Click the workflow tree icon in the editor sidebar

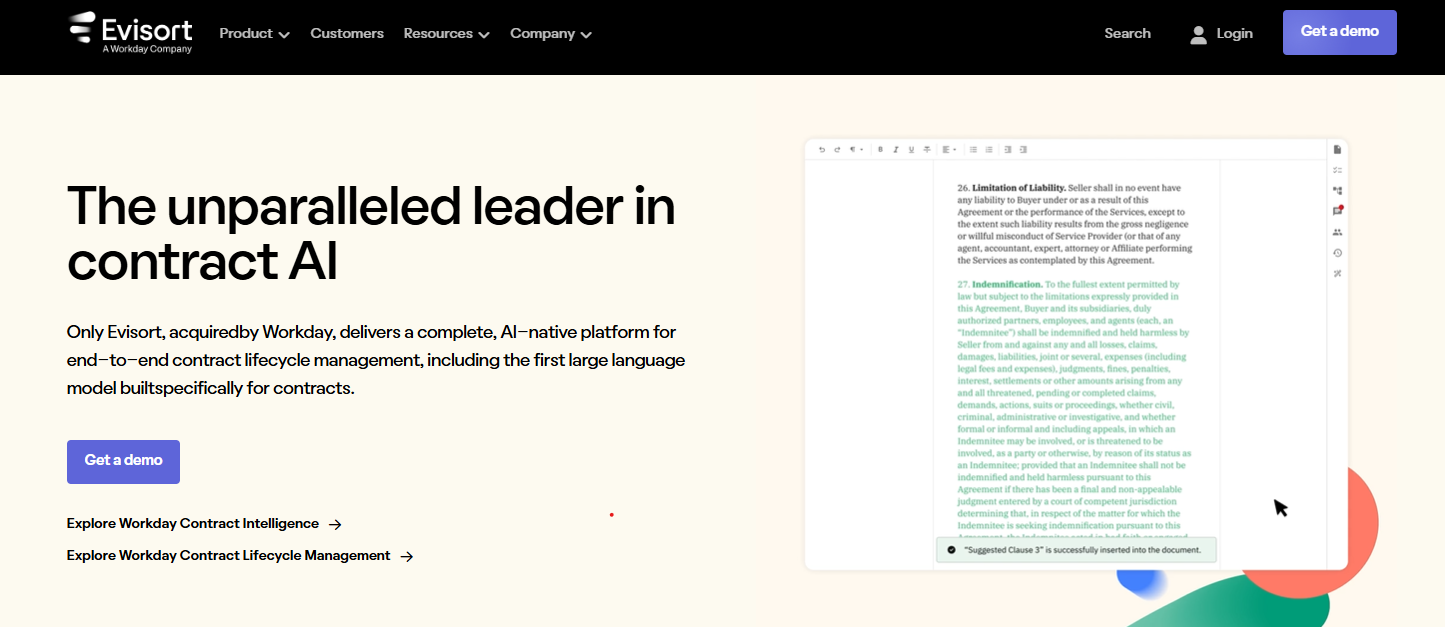[x=1337, y=190]
